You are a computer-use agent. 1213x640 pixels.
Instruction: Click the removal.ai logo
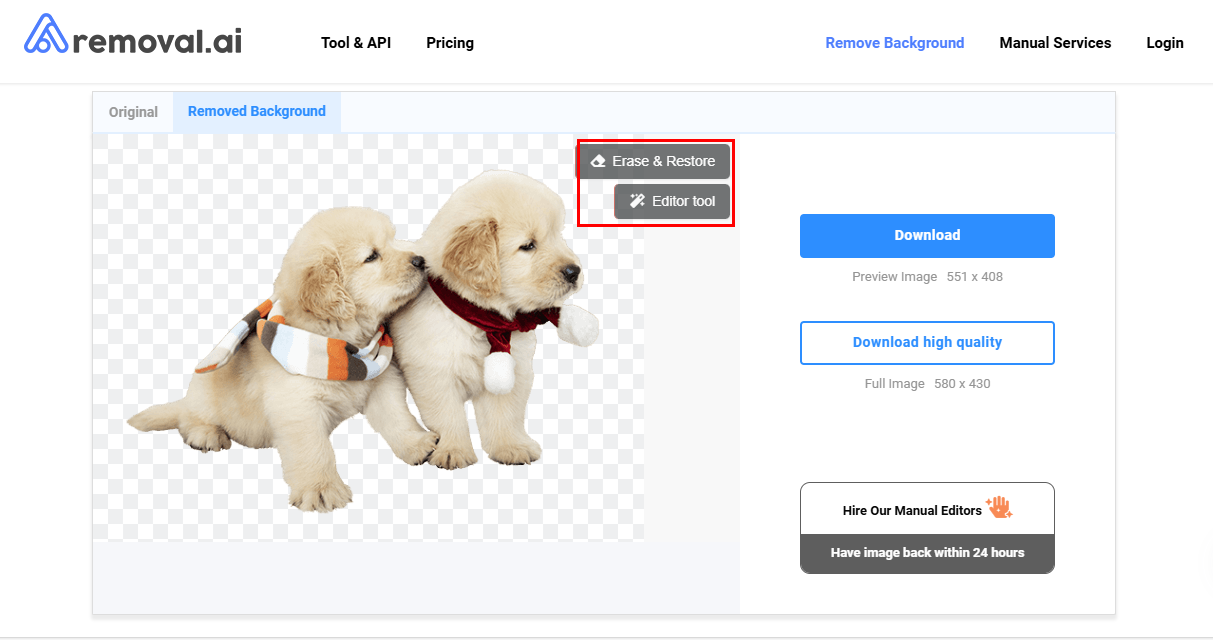pos(132,35)
